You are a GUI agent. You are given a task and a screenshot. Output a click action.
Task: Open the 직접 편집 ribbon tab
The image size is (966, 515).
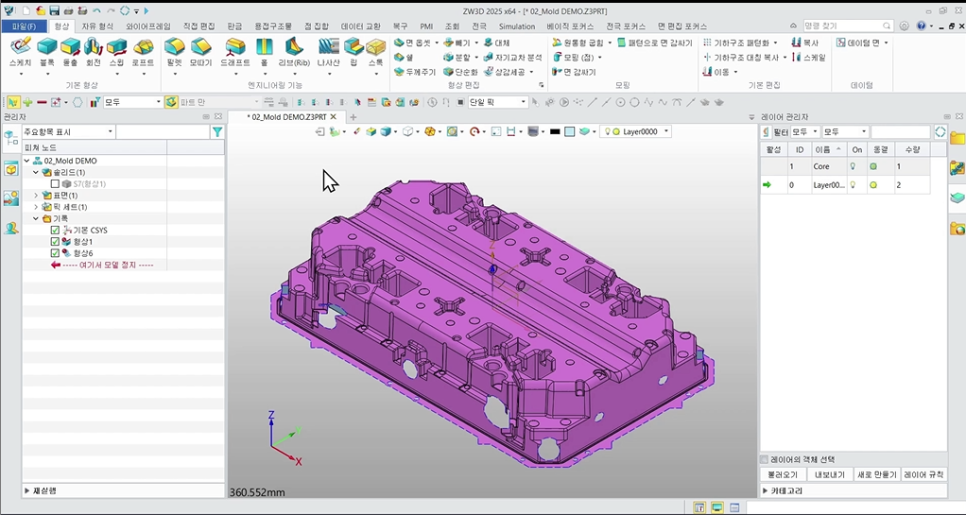199,26
